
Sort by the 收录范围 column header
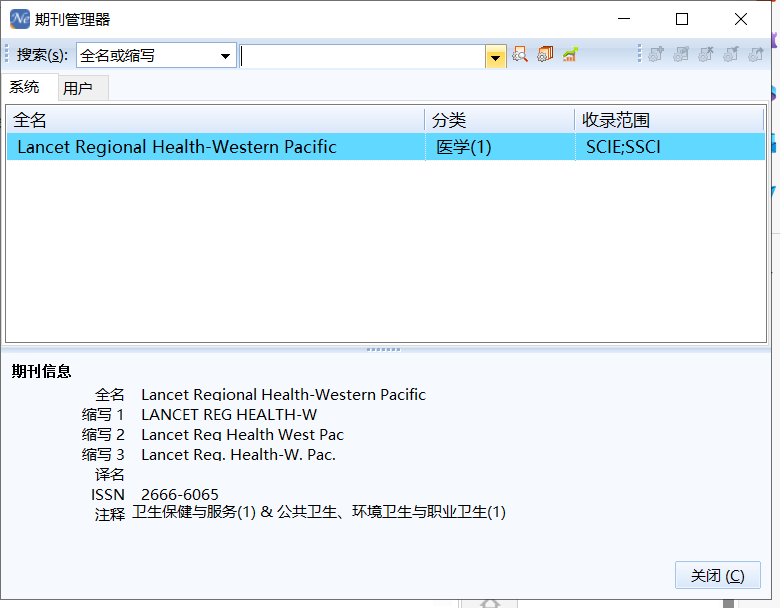tap(669, 120)
